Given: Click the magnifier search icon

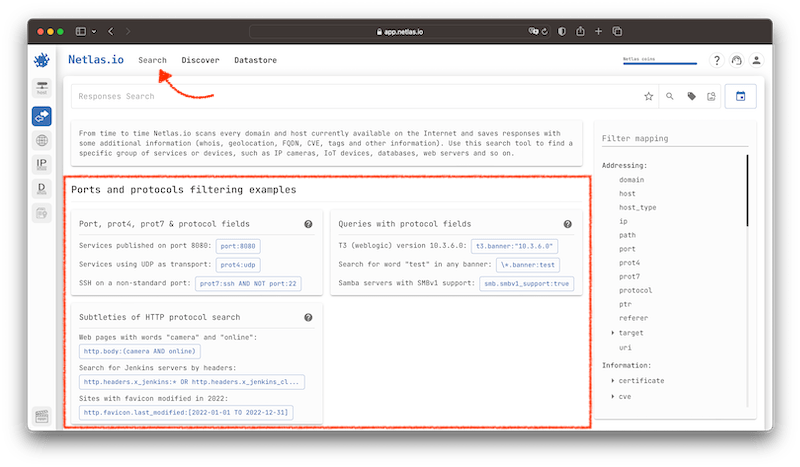Looking at the screenshot, I should click(670, 96).
